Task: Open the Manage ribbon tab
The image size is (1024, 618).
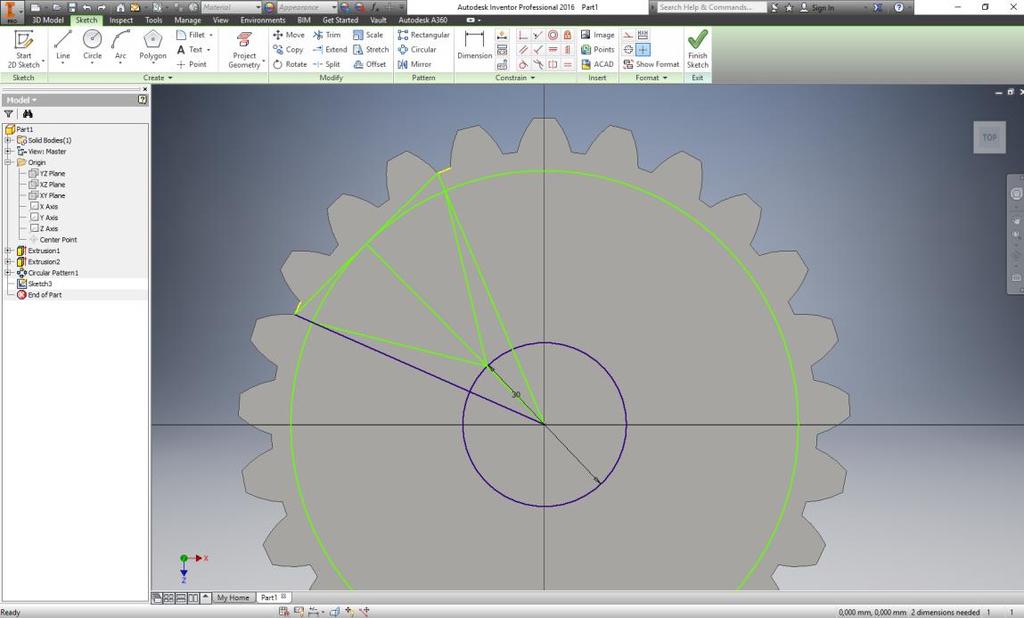Action: coord(187,20)
